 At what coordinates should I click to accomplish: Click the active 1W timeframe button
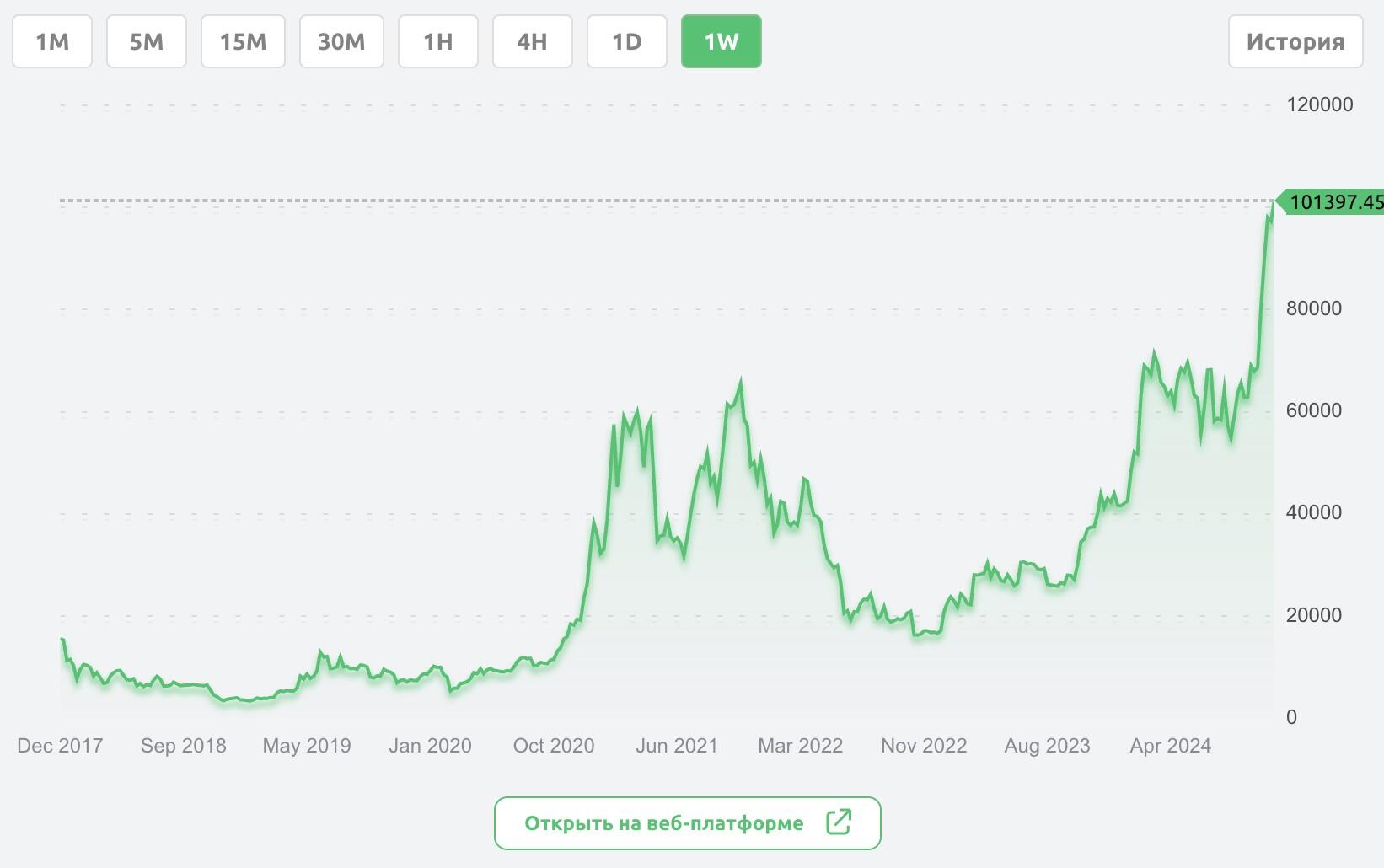point(721,41)
